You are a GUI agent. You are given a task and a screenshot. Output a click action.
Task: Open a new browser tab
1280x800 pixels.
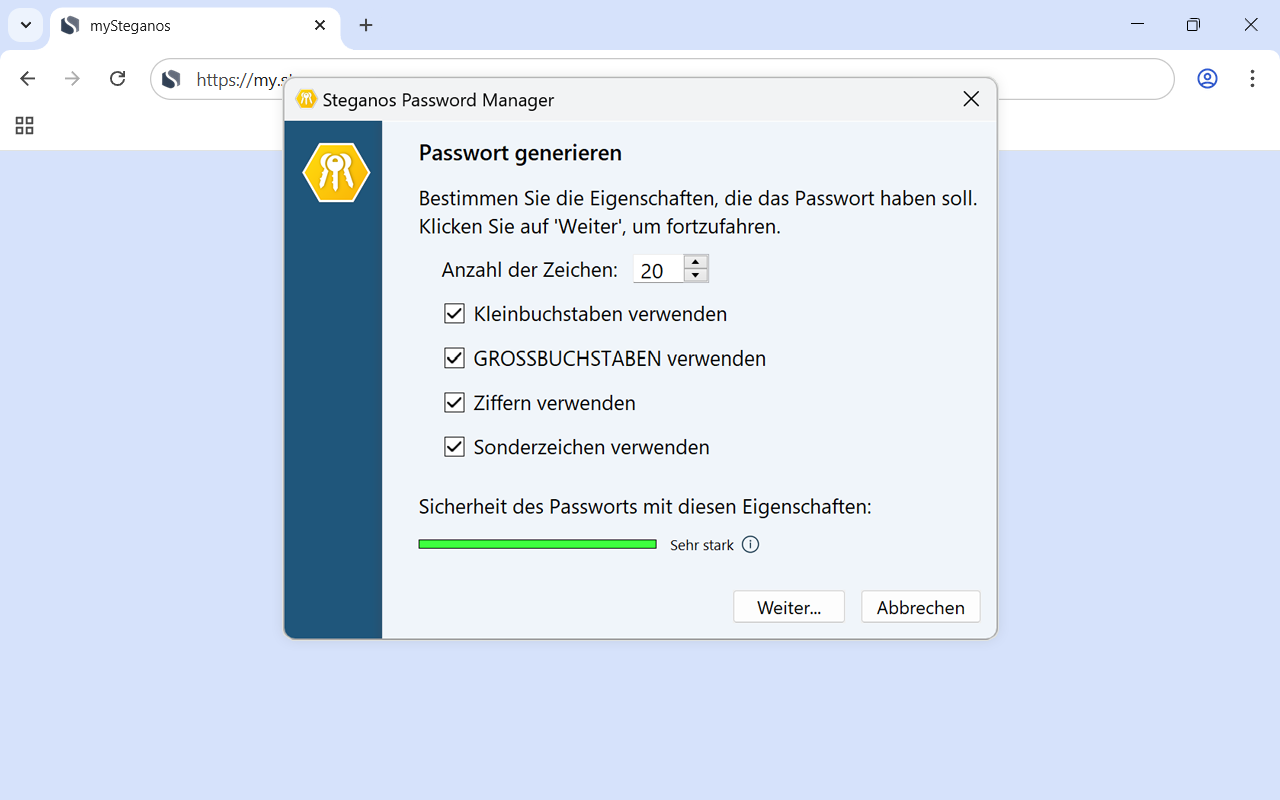coord(366,26)
